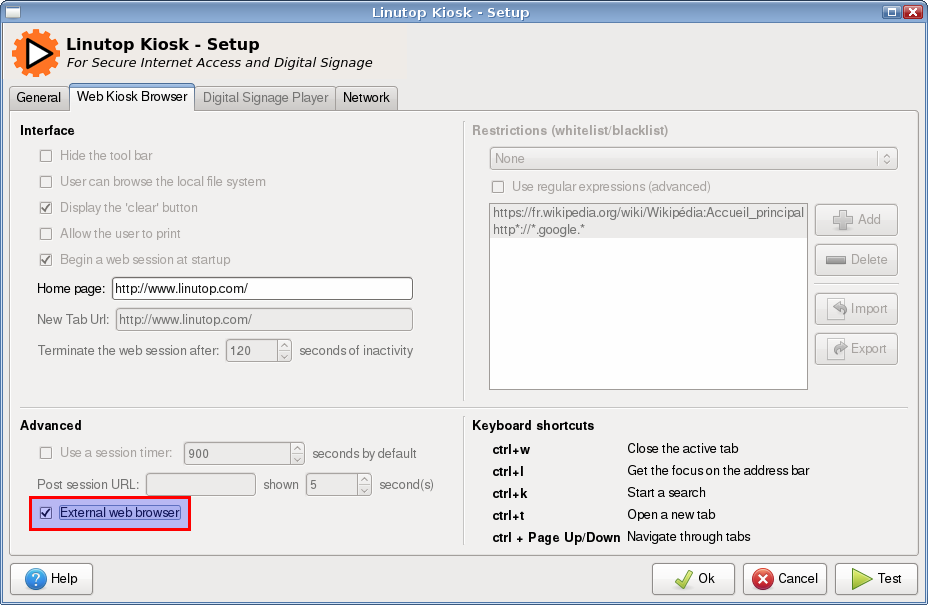Click the Import restrictions button
Screen dimensions: 928x605
856,308
